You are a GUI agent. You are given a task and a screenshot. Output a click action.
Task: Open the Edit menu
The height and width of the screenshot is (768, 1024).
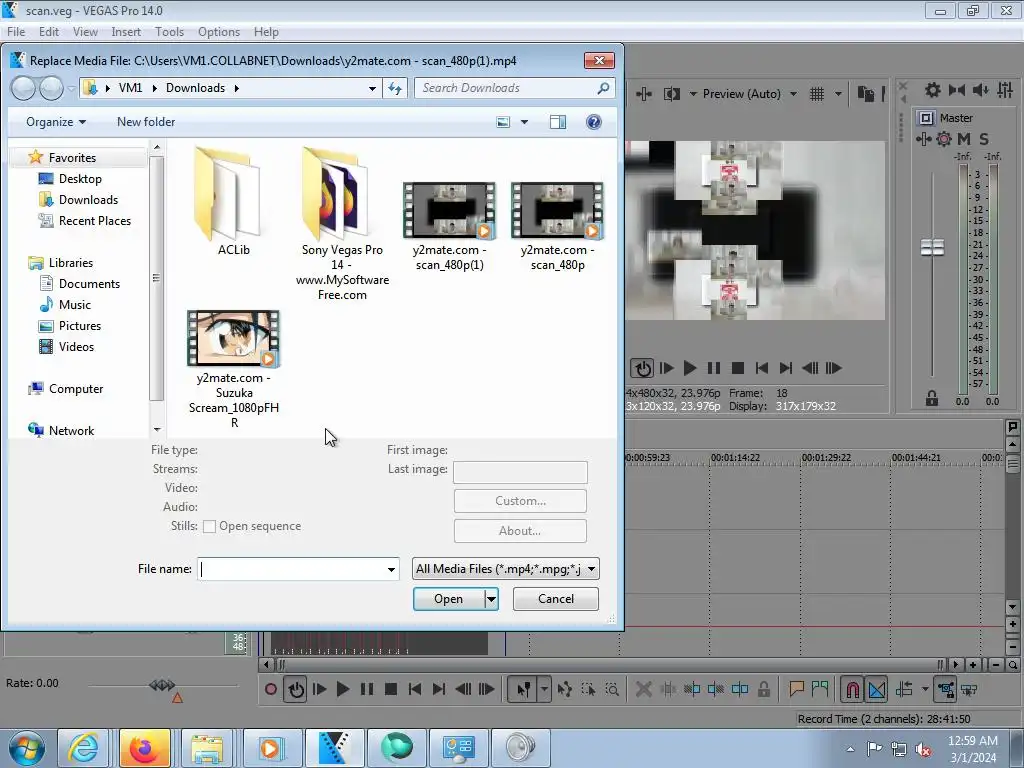tap(49, 32)
